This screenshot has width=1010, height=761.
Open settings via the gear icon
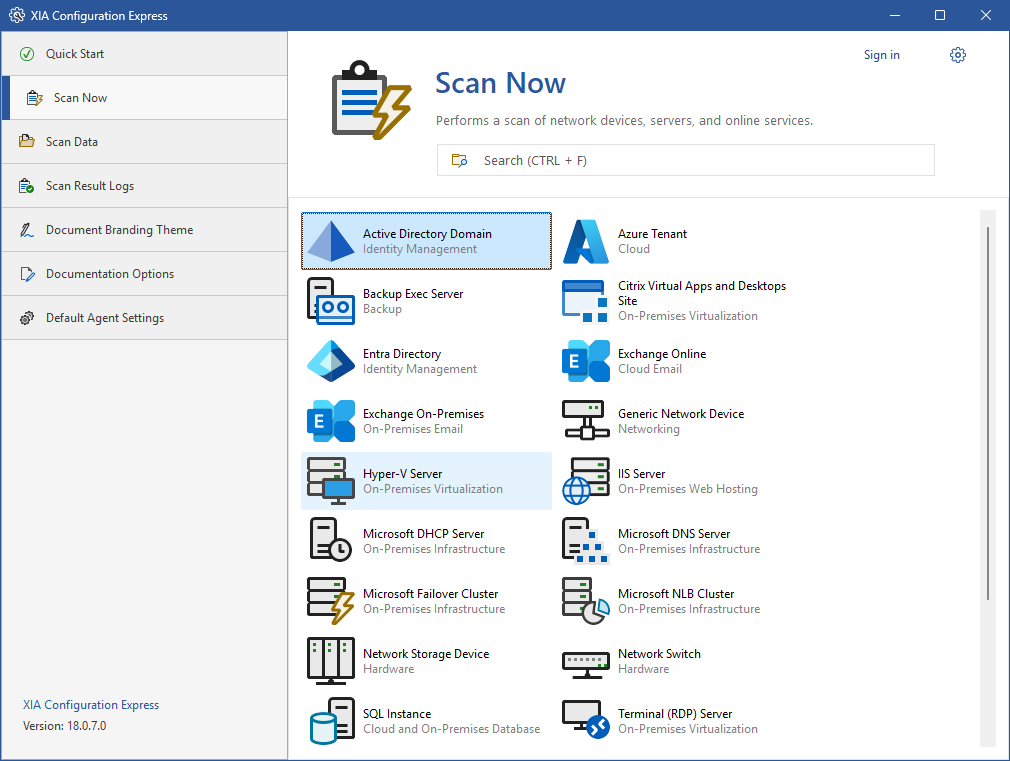958,55
